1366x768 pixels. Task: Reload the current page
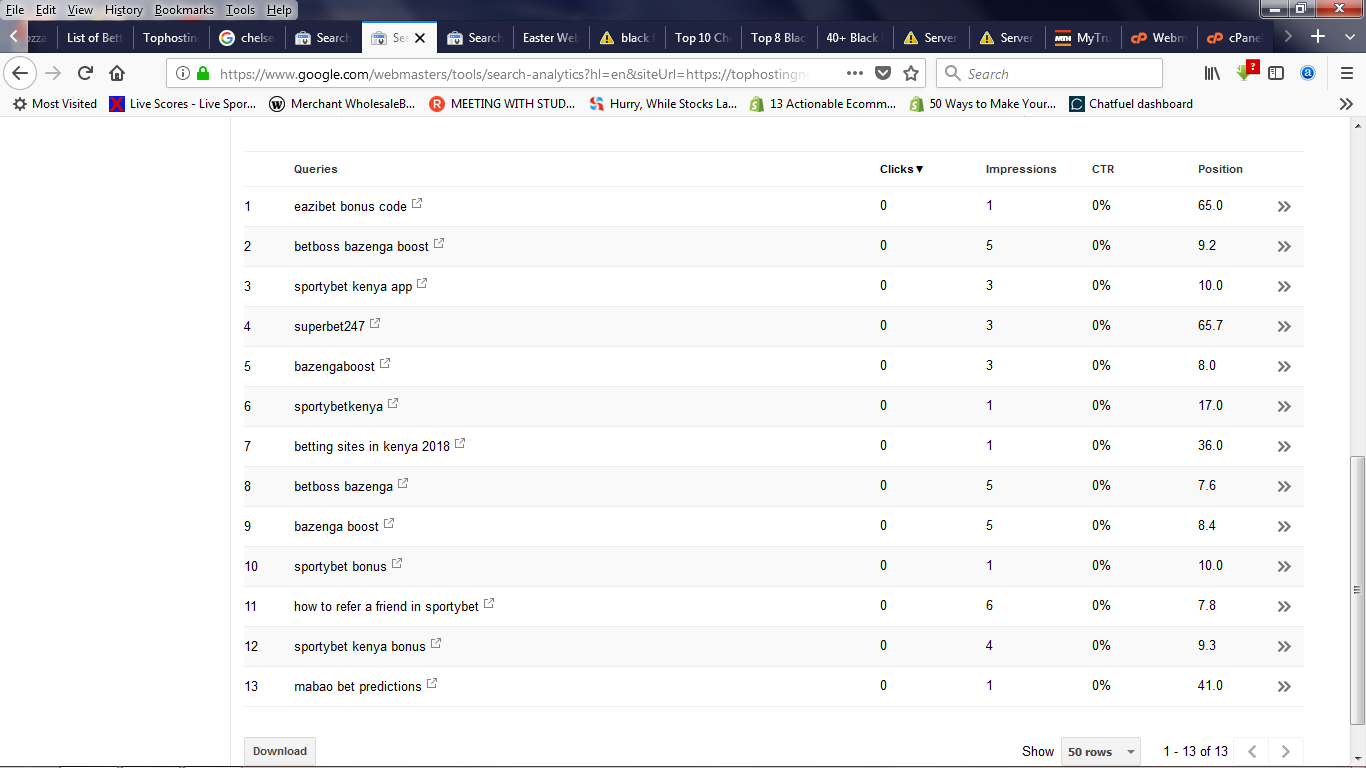[x=85, y=73]
